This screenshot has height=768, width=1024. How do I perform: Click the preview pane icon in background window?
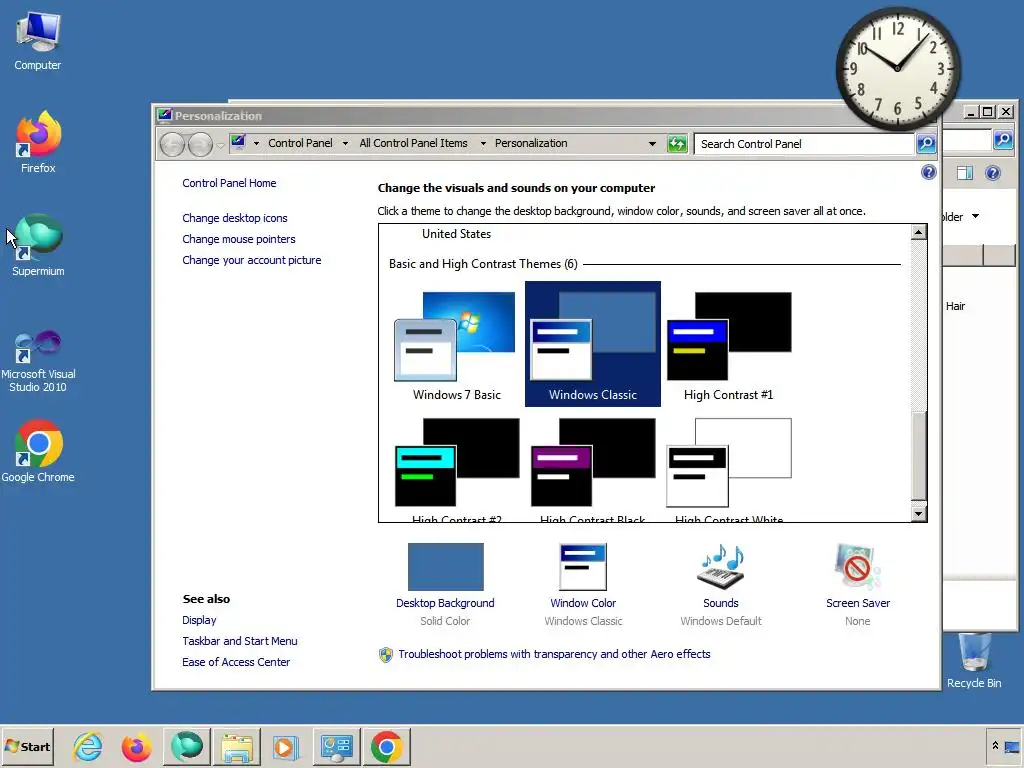965,173
